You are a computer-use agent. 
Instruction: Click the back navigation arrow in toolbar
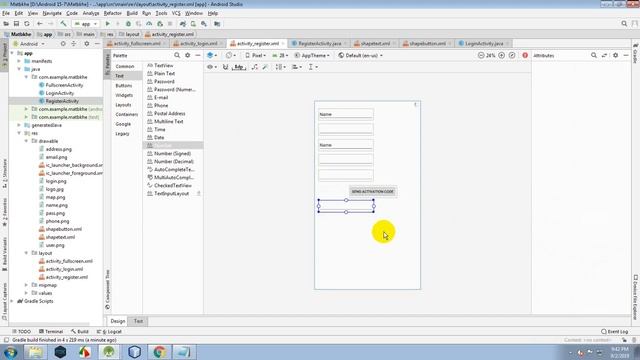(40, 24)
